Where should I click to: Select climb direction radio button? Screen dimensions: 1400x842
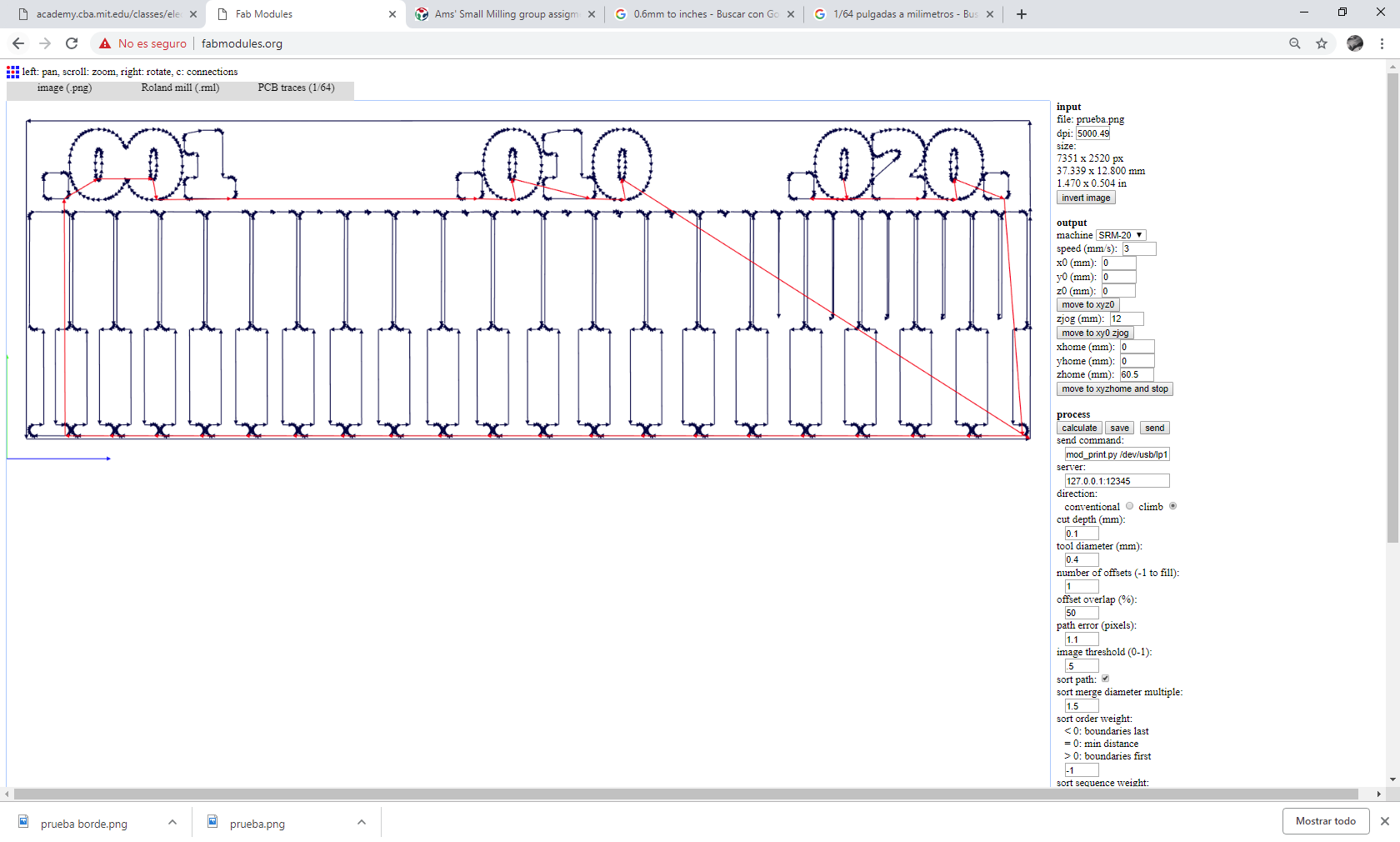click(x=1172, y=506)
